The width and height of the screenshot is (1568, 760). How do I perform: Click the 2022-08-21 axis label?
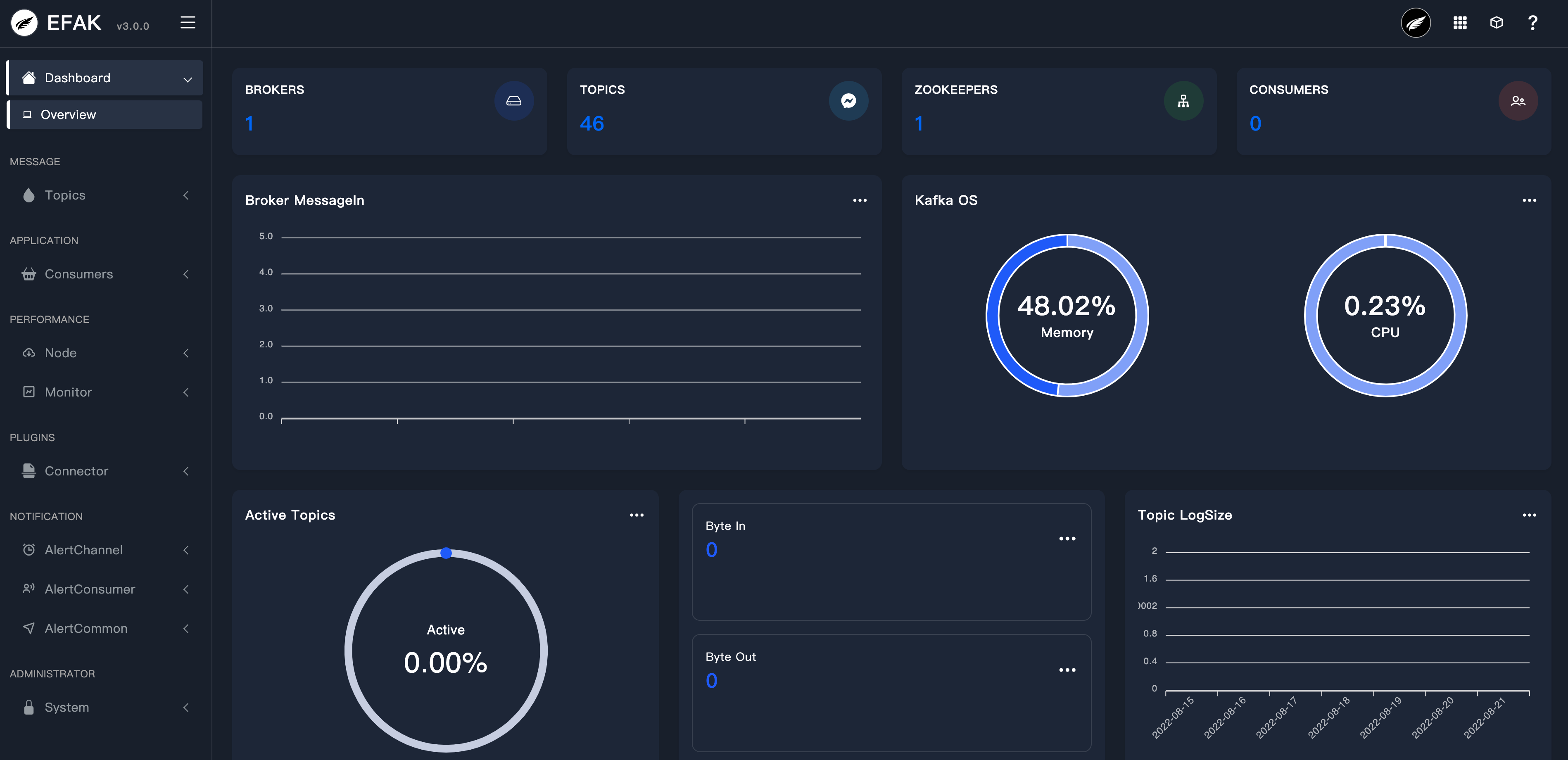tap(1485, 717)
